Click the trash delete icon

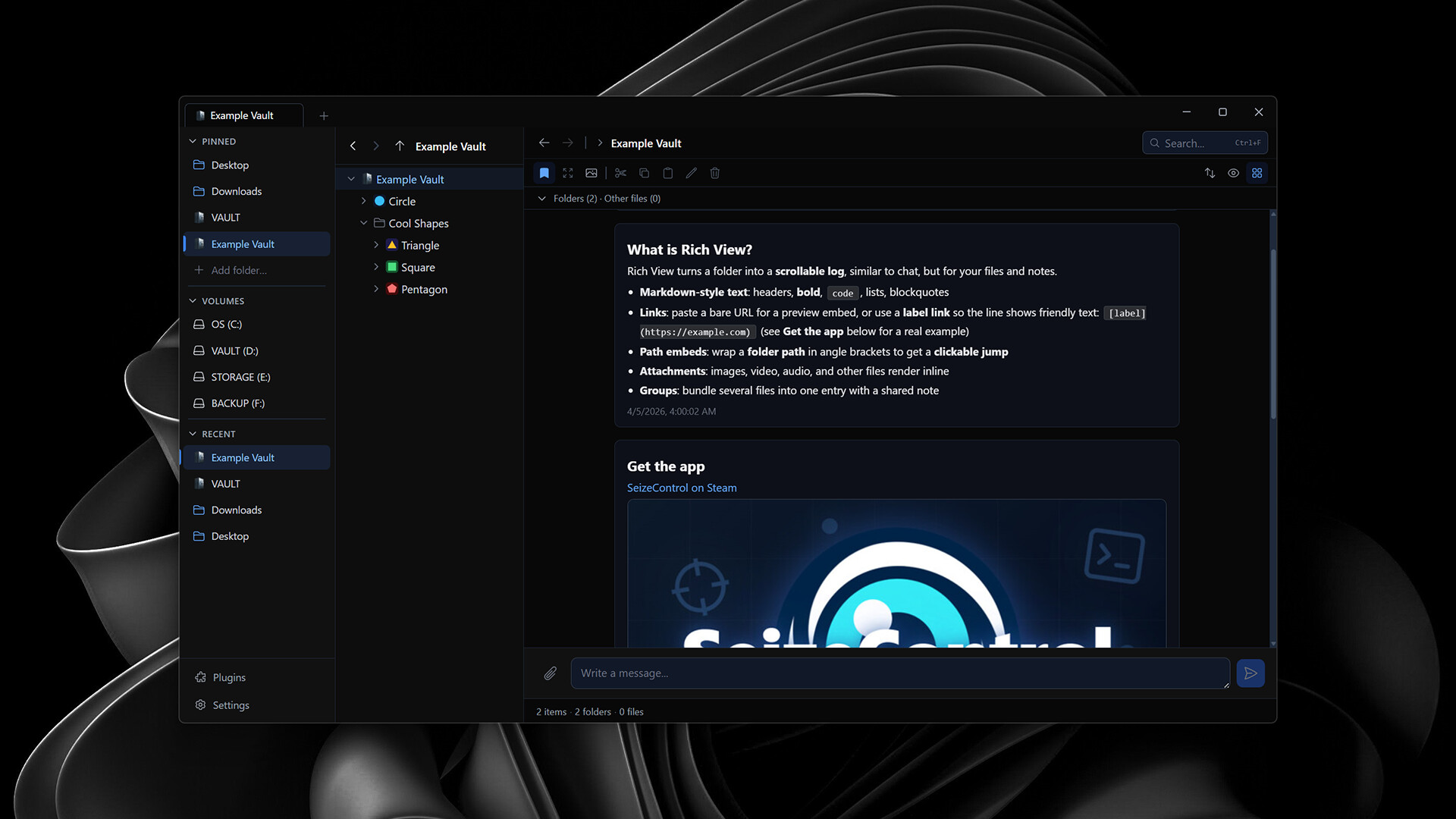(714, 173)
